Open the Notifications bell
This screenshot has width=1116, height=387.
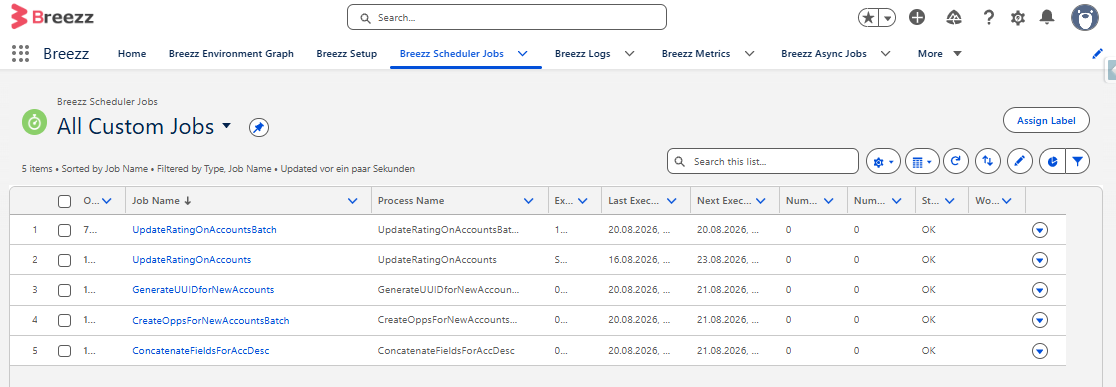tap(1046, 18)
